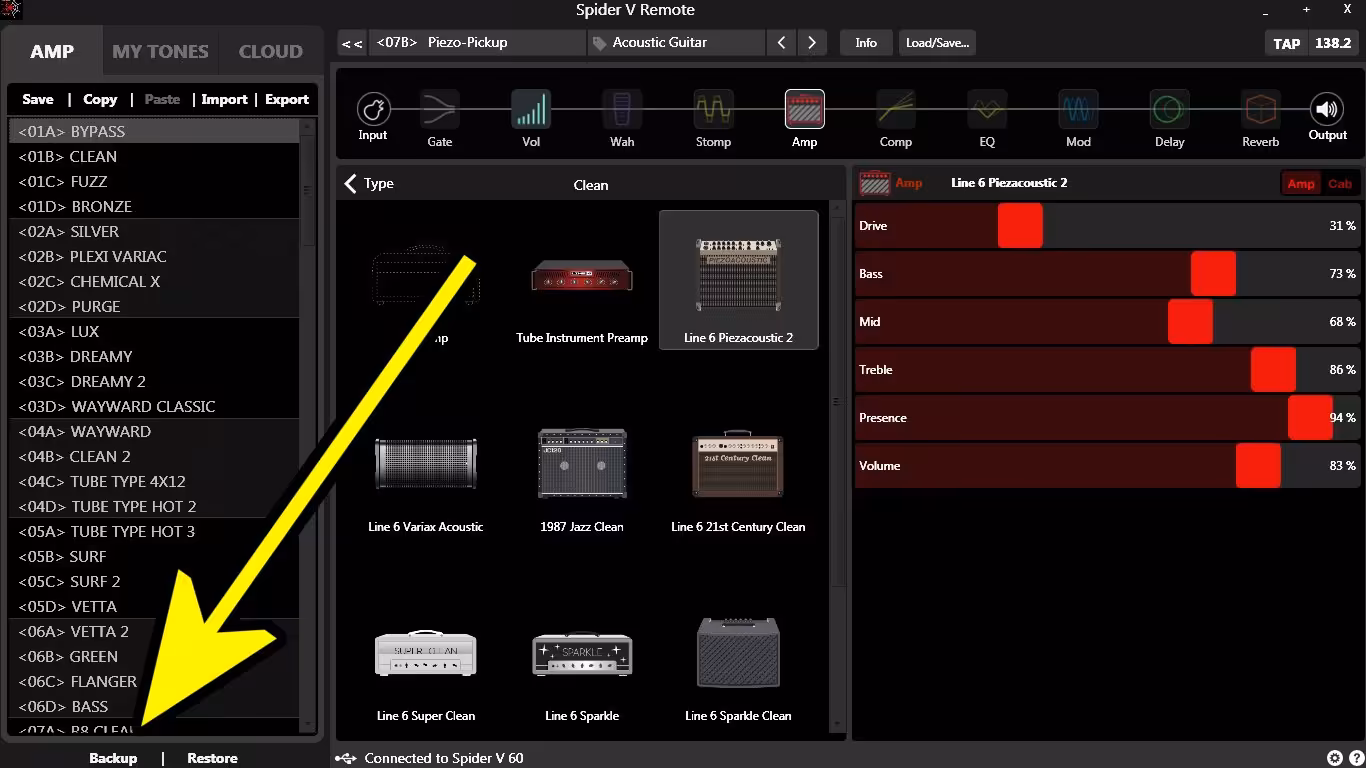Select preset <06B> GREEN
This screenshot has height=768, width=1366.
(153, 656)
